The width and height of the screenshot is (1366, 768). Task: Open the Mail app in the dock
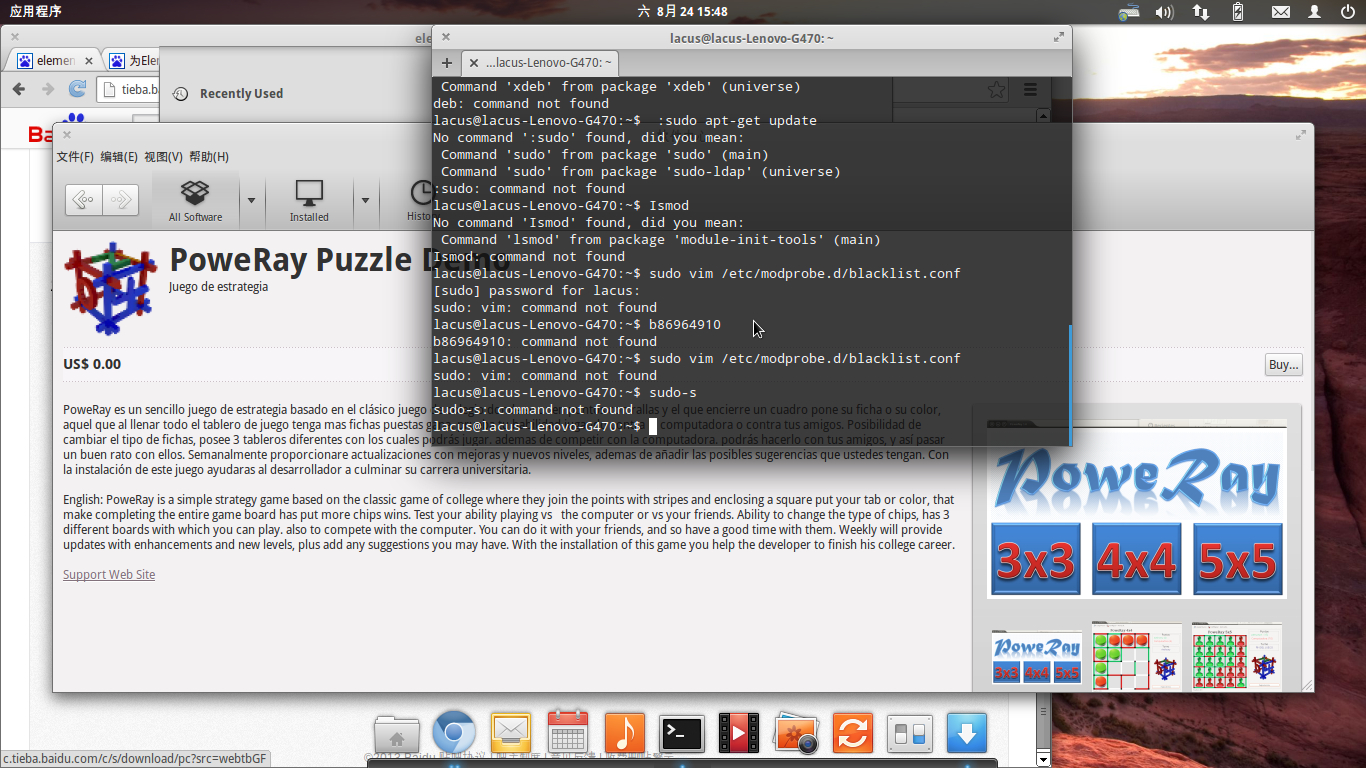(510, 734)
